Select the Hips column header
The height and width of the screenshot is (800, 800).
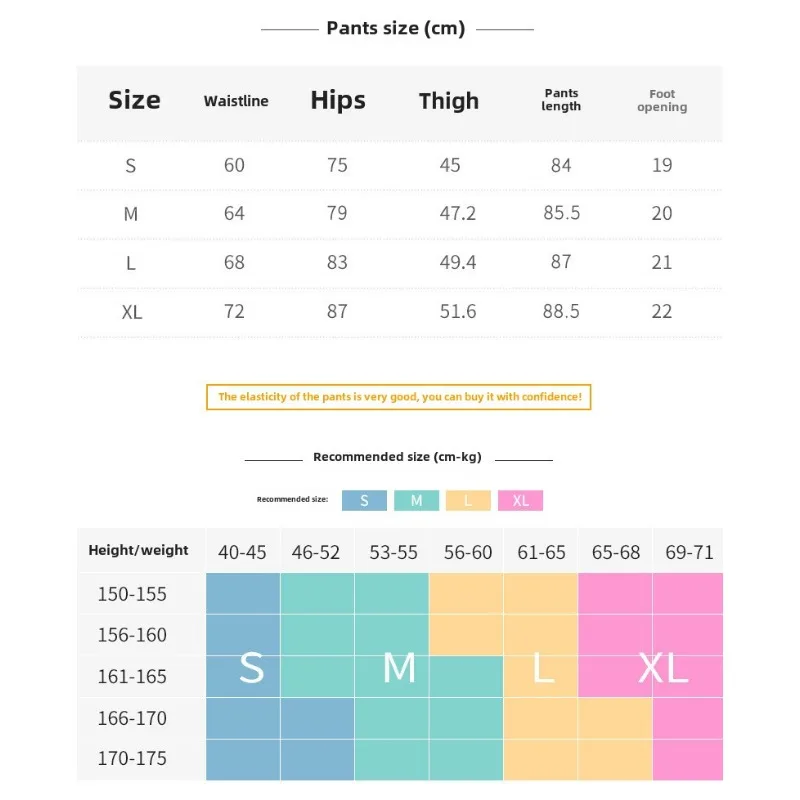tap(338, 100)
